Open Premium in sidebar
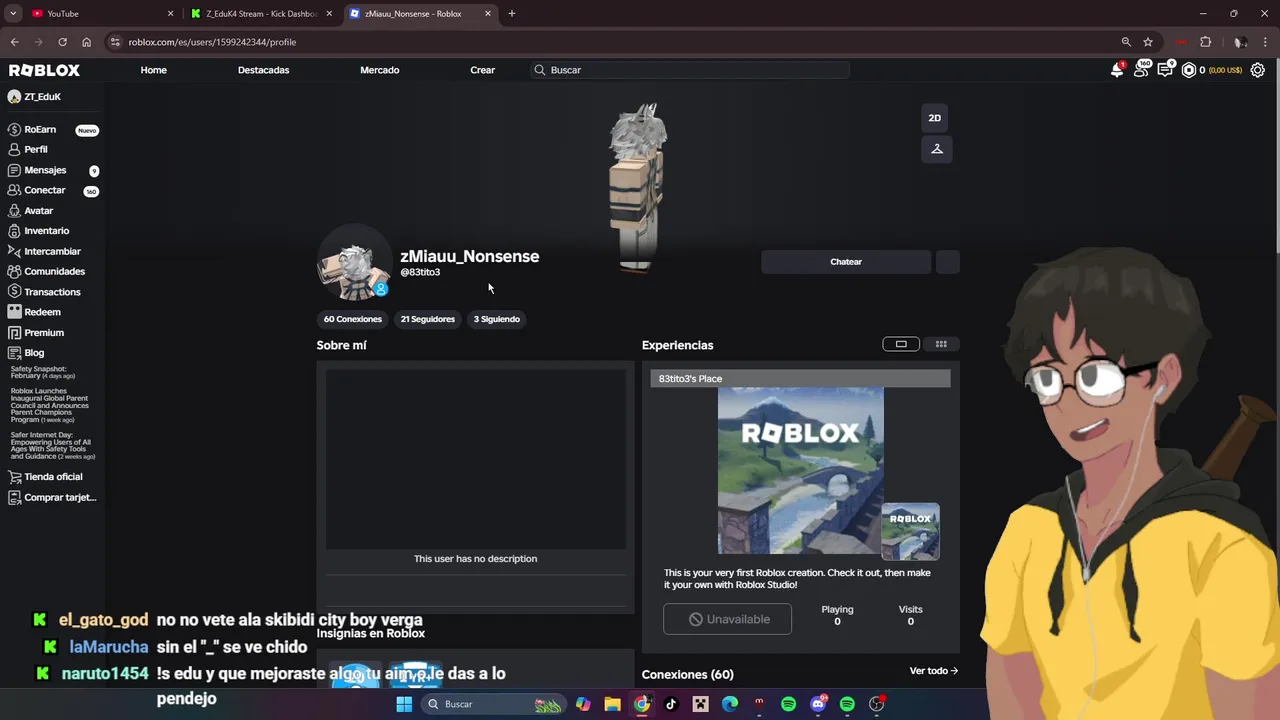 [44, 332]
